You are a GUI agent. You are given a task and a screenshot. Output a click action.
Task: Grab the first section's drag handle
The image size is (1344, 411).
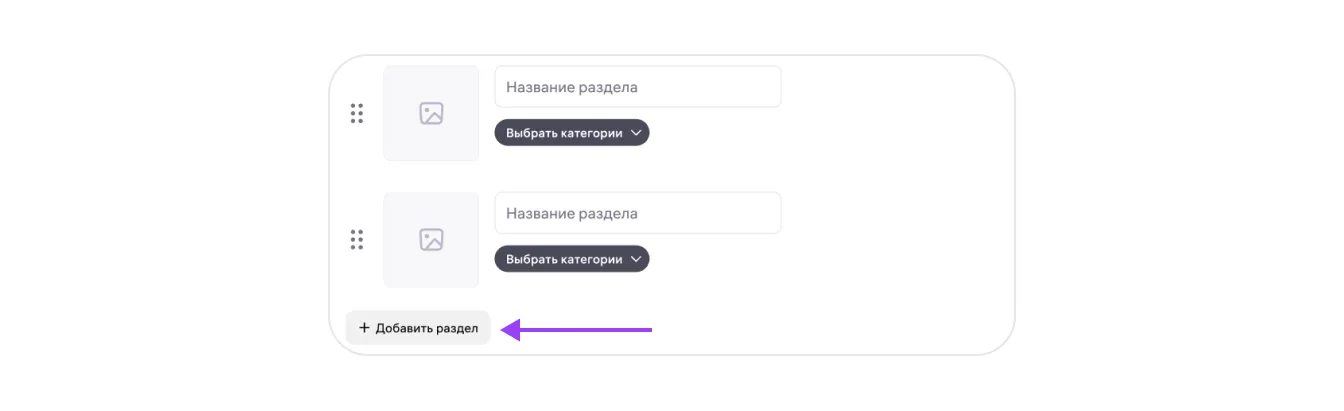click(x=357, y=114)
